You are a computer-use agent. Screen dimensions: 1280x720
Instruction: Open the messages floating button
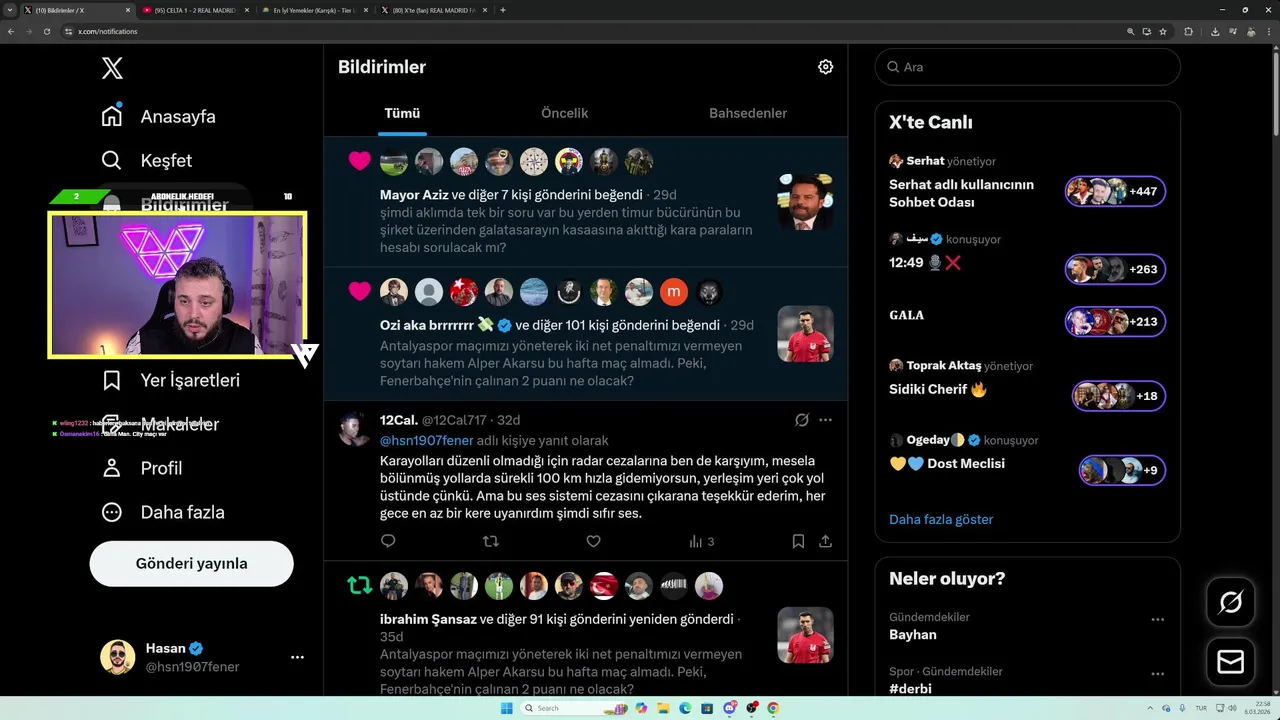tap(1231, 661)
